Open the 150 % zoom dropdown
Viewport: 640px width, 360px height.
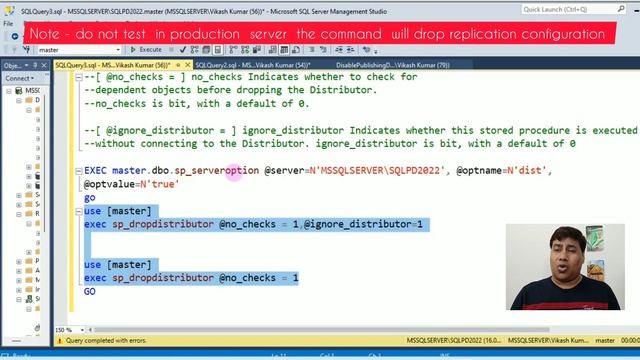(82, 330)
